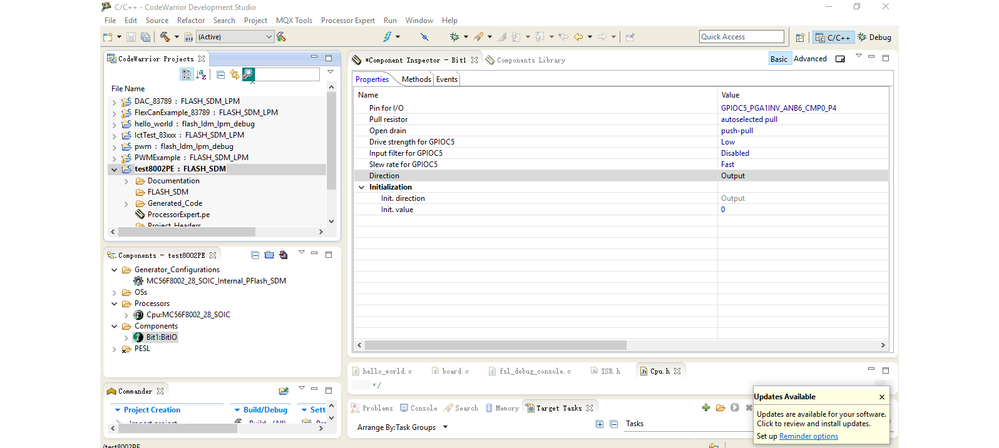Switch to the Methods tab
The image size is (999, 448).
point(416,80)
